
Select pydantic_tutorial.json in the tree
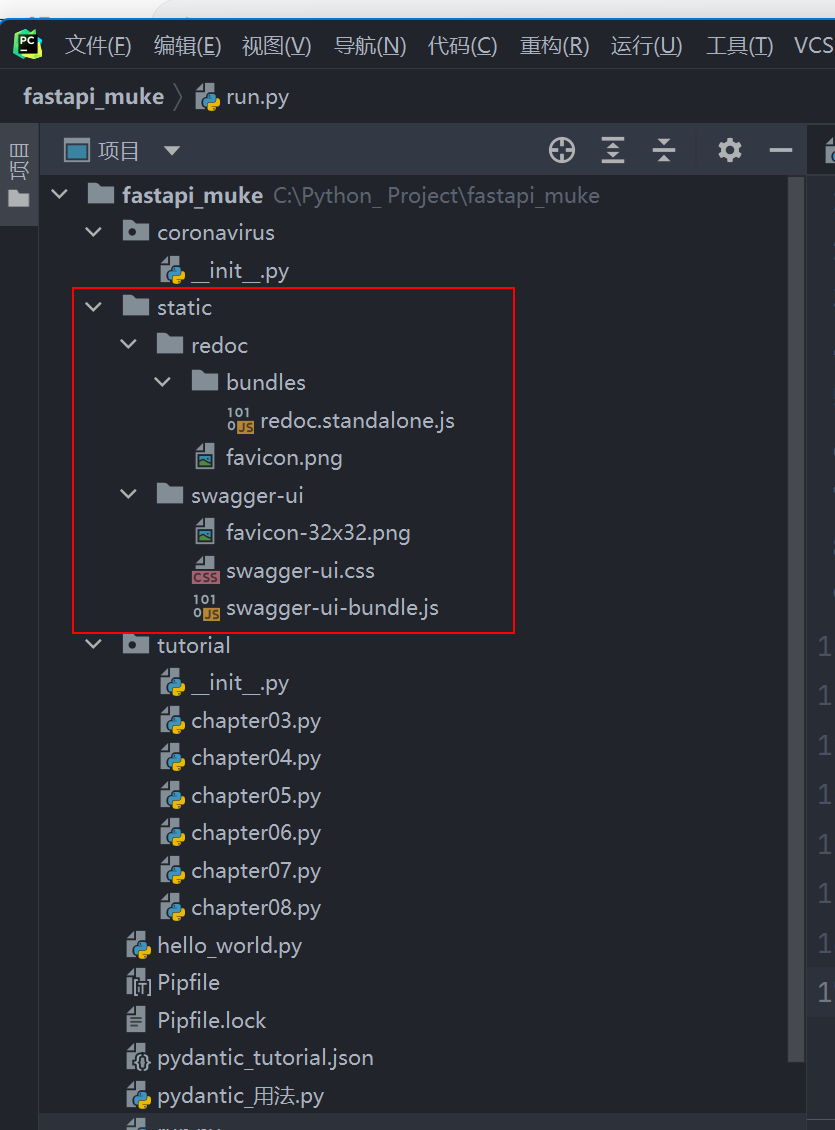tap(265, 1058)
